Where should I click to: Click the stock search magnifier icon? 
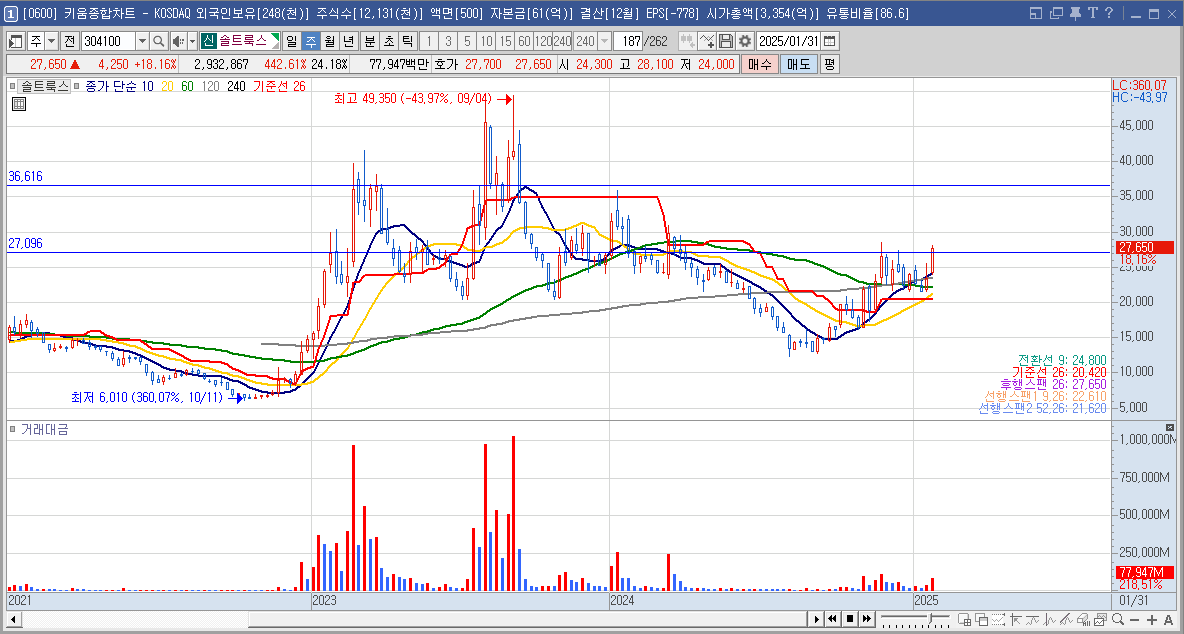click(159, 41)
